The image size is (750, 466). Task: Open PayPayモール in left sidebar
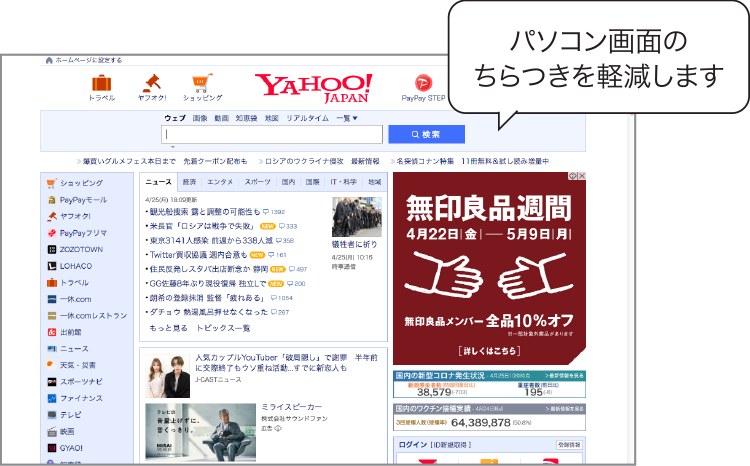(83, 200)
